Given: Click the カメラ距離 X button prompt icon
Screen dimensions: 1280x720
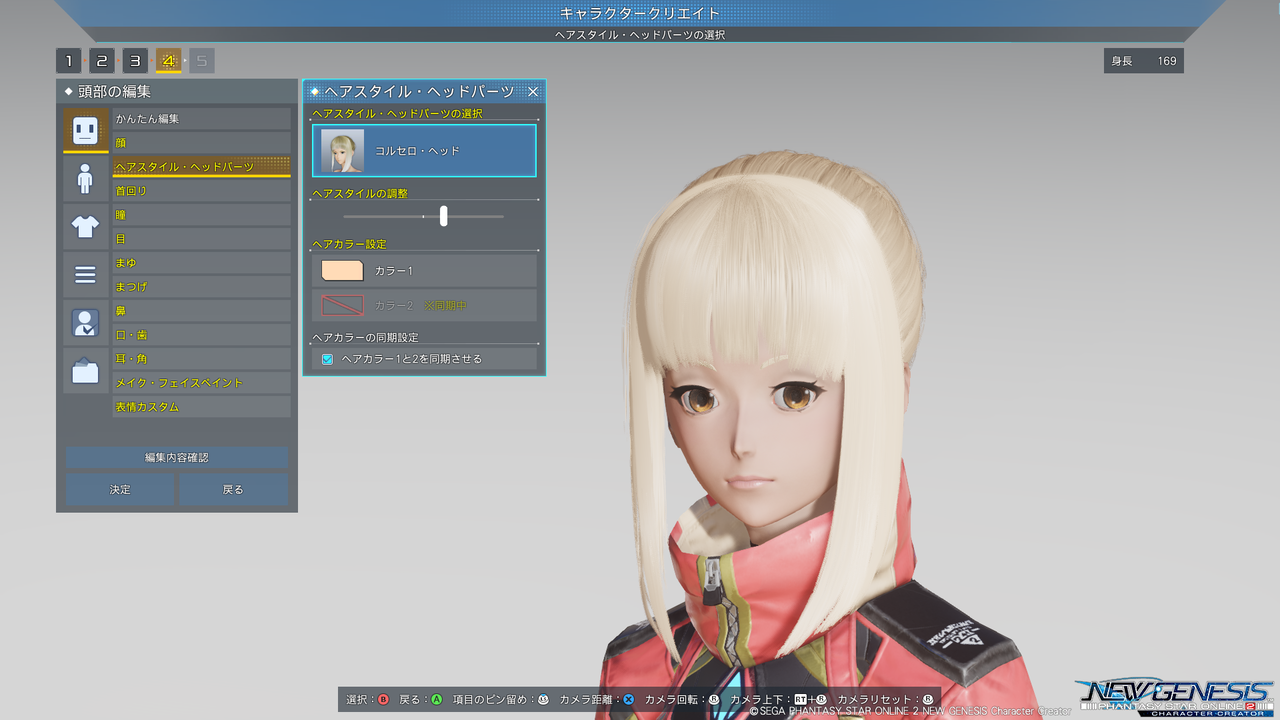Looking at the screenshot, I should tap(628, 699).
